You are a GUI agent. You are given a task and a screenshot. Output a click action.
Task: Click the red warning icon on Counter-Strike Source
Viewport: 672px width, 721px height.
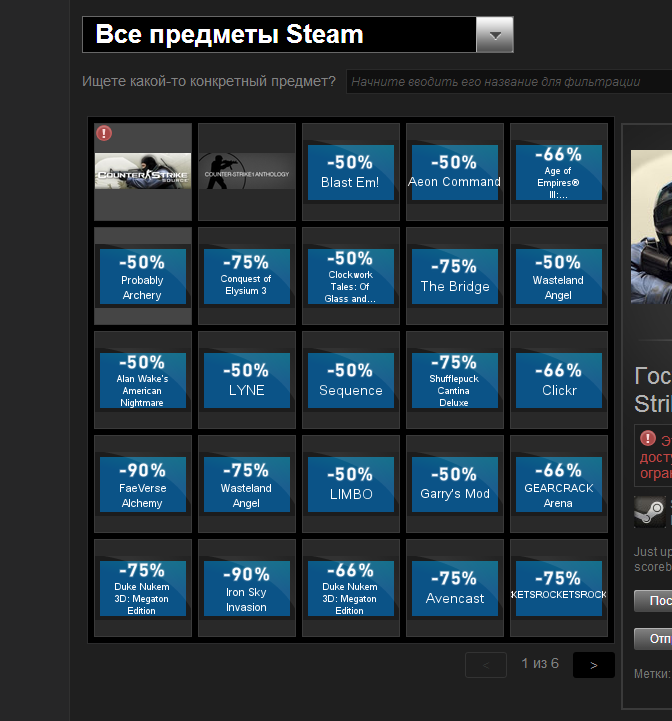[104, 133]
